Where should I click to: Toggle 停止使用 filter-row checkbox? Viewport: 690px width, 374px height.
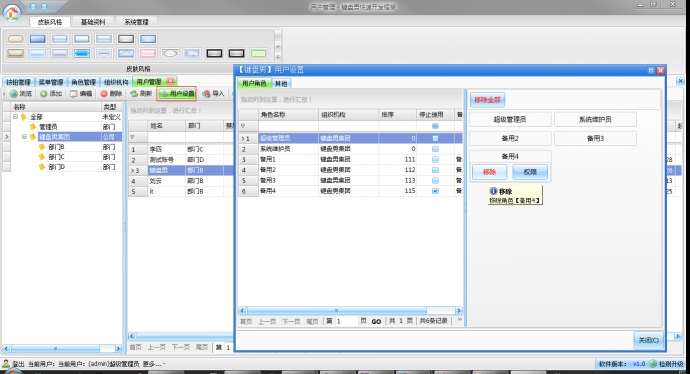435,126
